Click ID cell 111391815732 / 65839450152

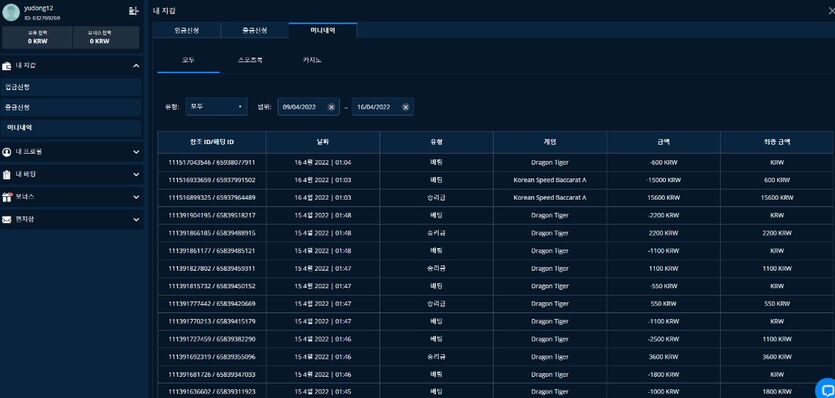click(x=212, y=286)
